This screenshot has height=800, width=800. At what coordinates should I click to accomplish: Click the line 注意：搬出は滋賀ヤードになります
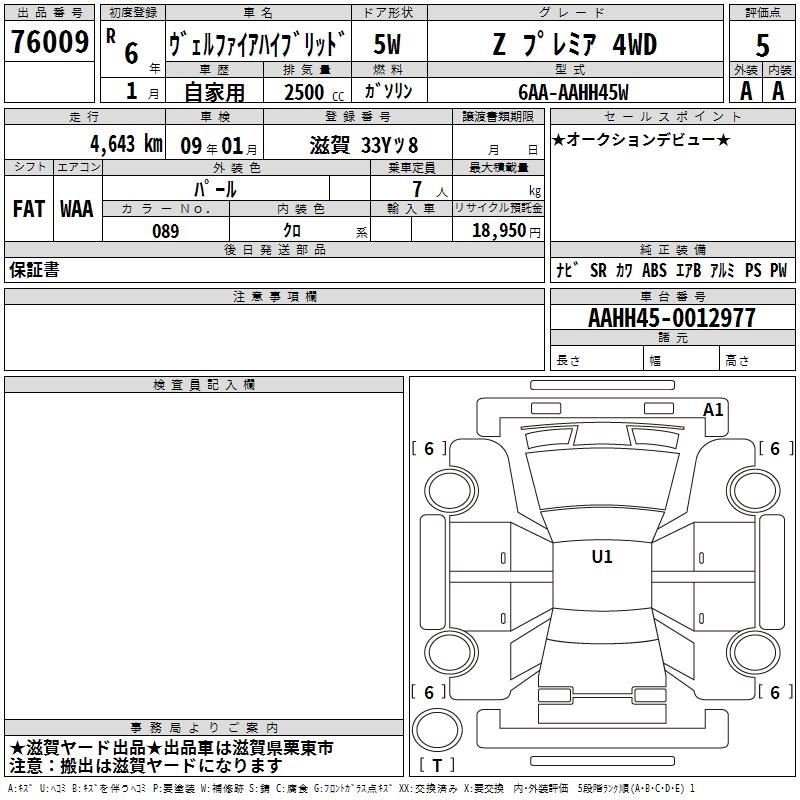[146, 766]
